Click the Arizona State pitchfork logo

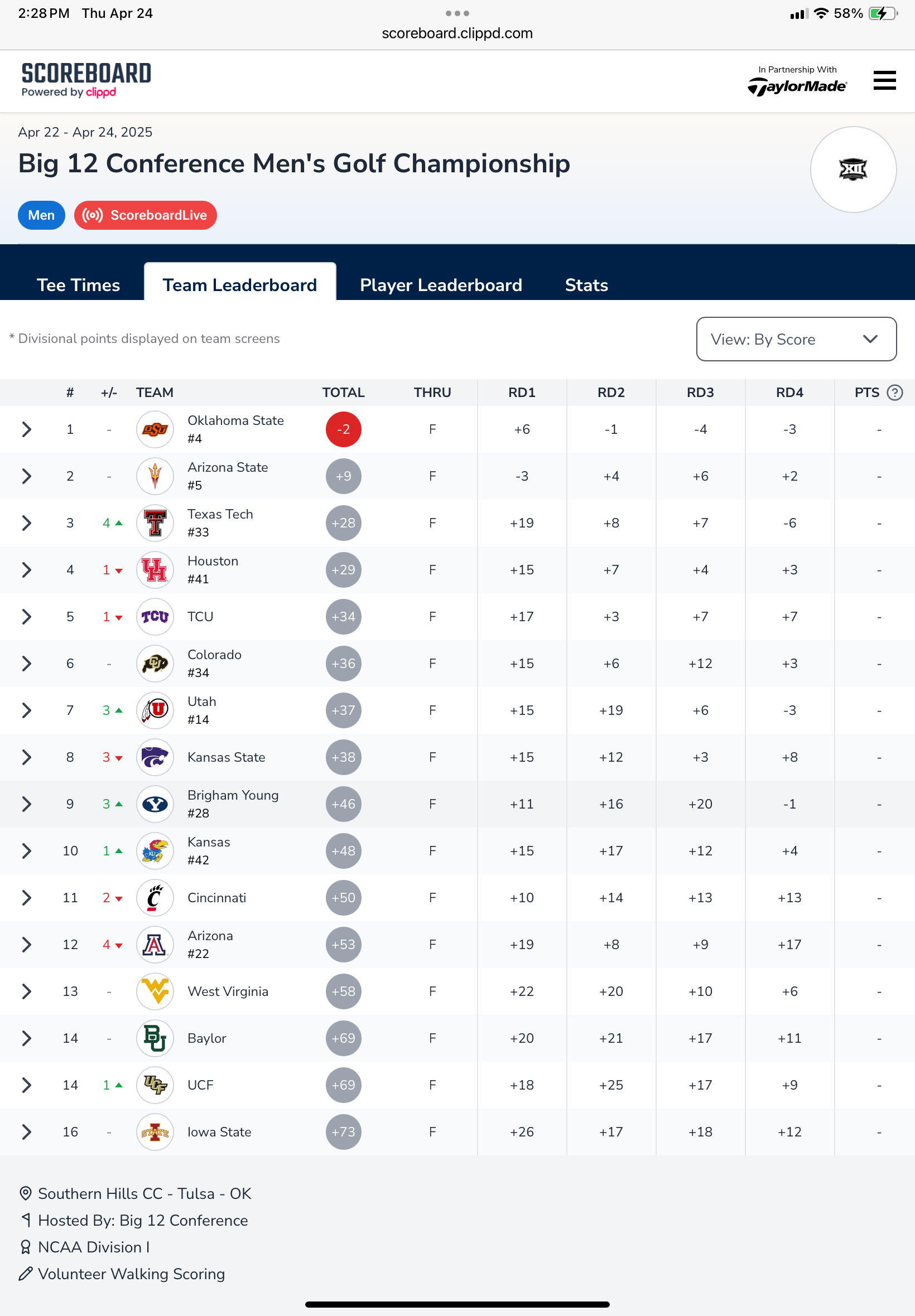tap(155, 476)
